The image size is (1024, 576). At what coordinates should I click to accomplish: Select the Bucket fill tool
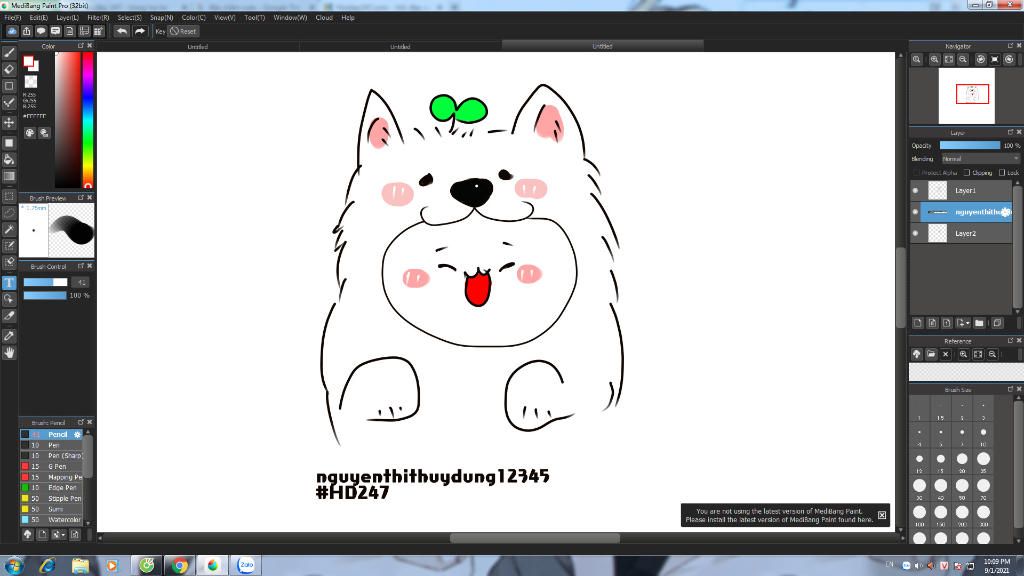(9, 159)
